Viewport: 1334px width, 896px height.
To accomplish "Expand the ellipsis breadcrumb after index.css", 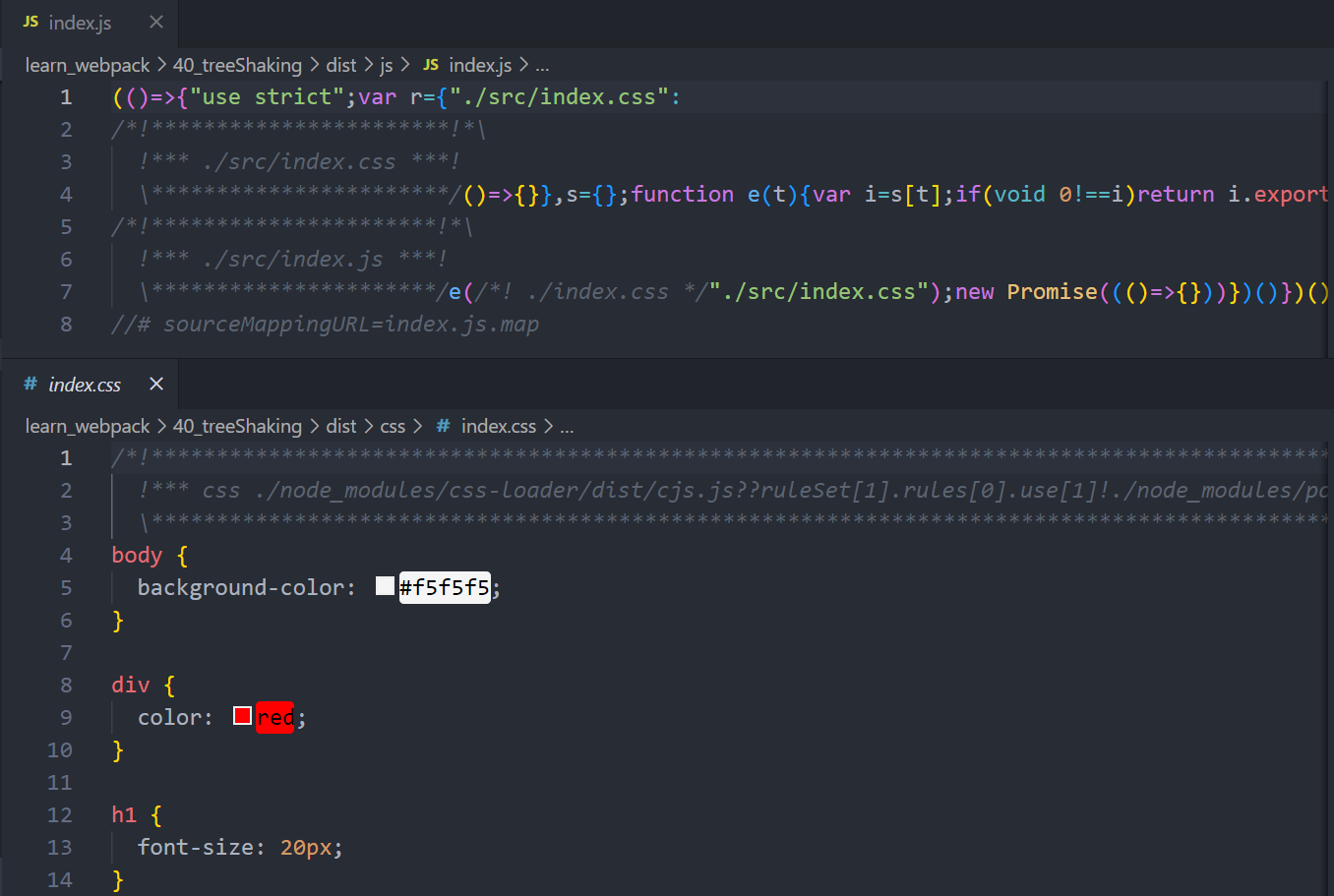I will tap(567, 427).
